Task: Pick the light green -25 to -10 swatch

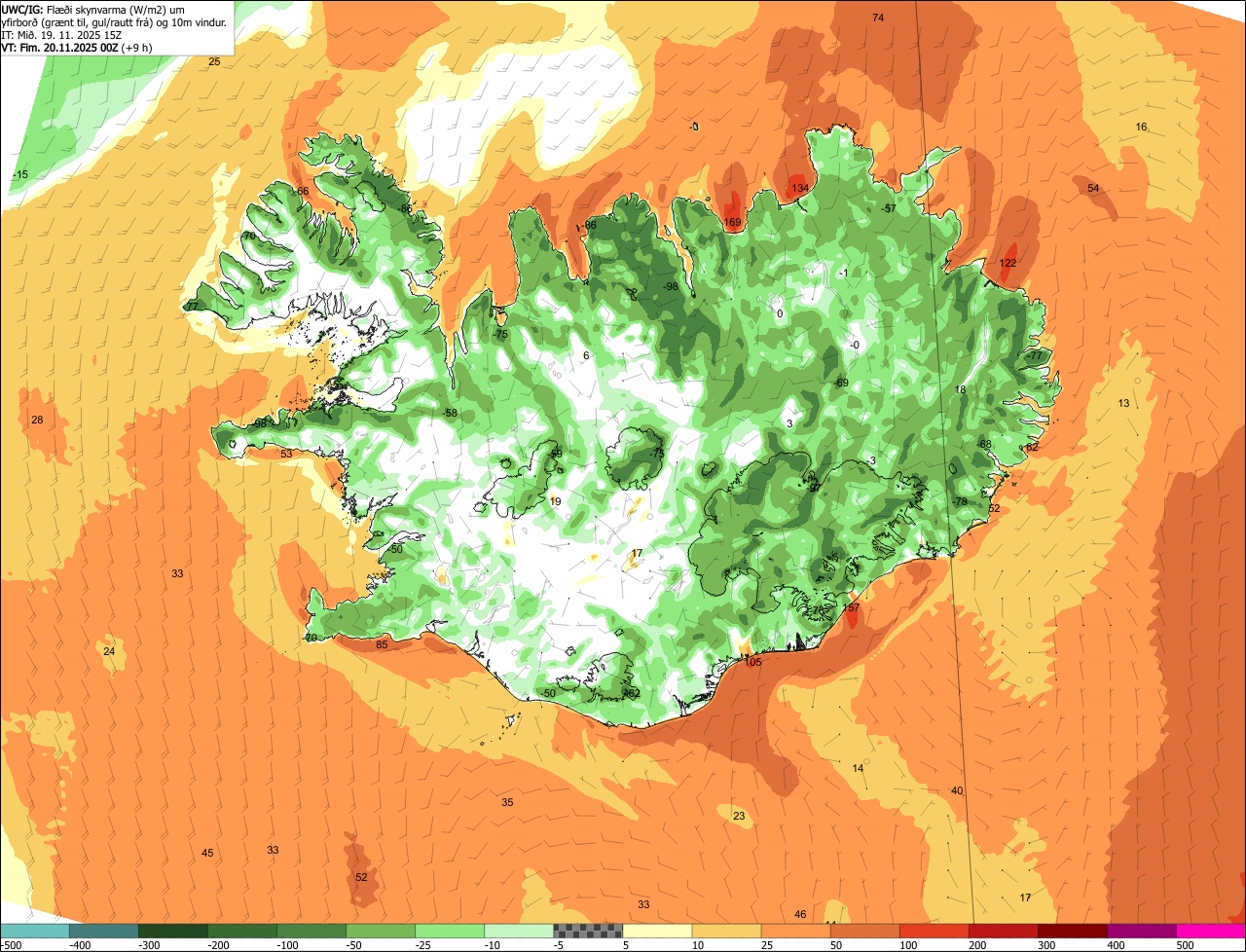Action: pyautogui.click(x=450, y=932)
